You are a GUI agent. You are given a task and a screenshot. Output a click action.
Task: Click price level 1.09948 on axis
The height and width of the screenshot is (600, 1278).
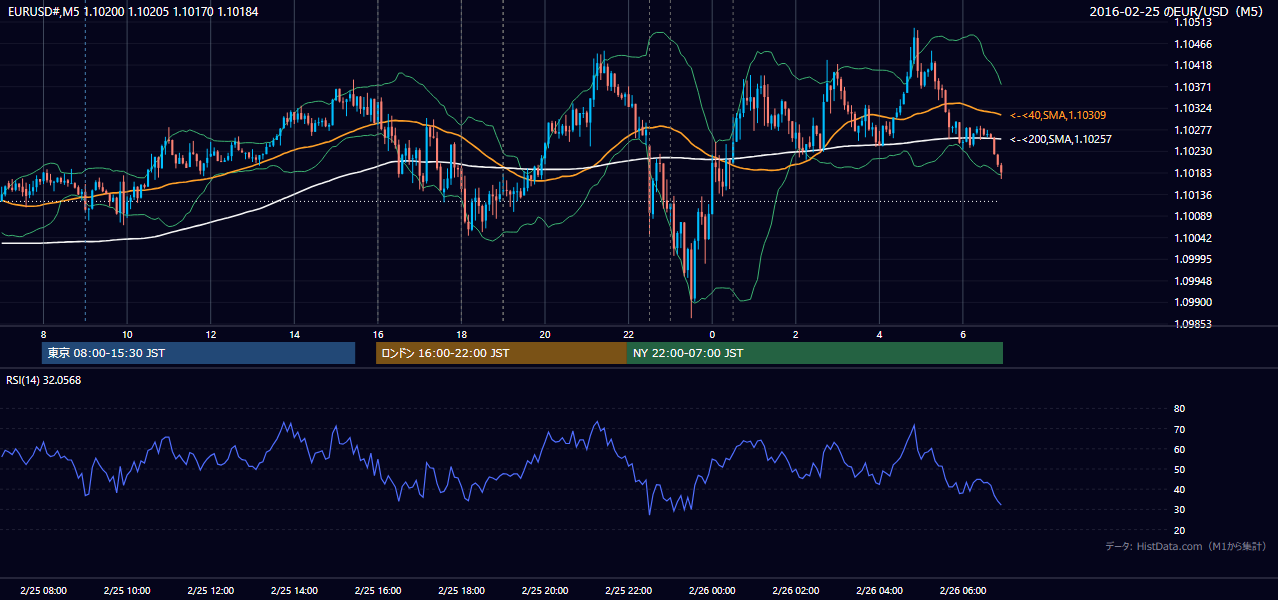point(1193,281)
